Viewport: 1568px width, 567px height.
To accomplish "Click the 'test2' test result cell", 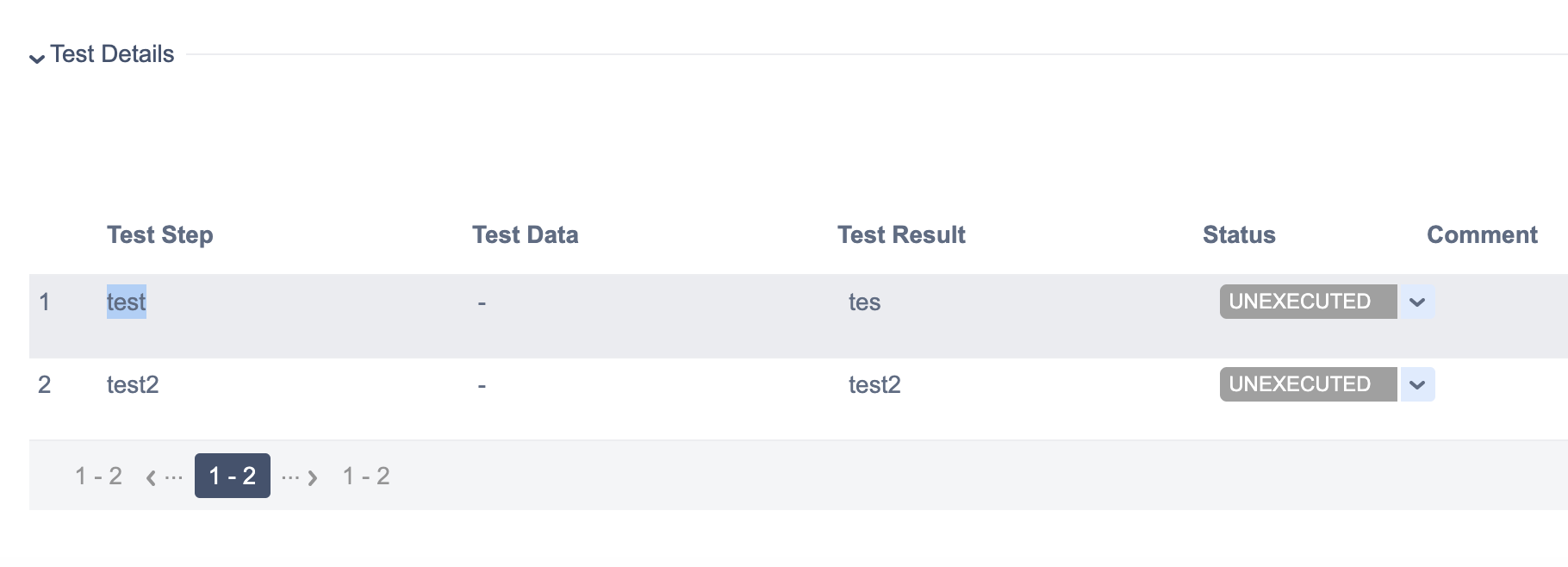I will [x=874, y=384].
